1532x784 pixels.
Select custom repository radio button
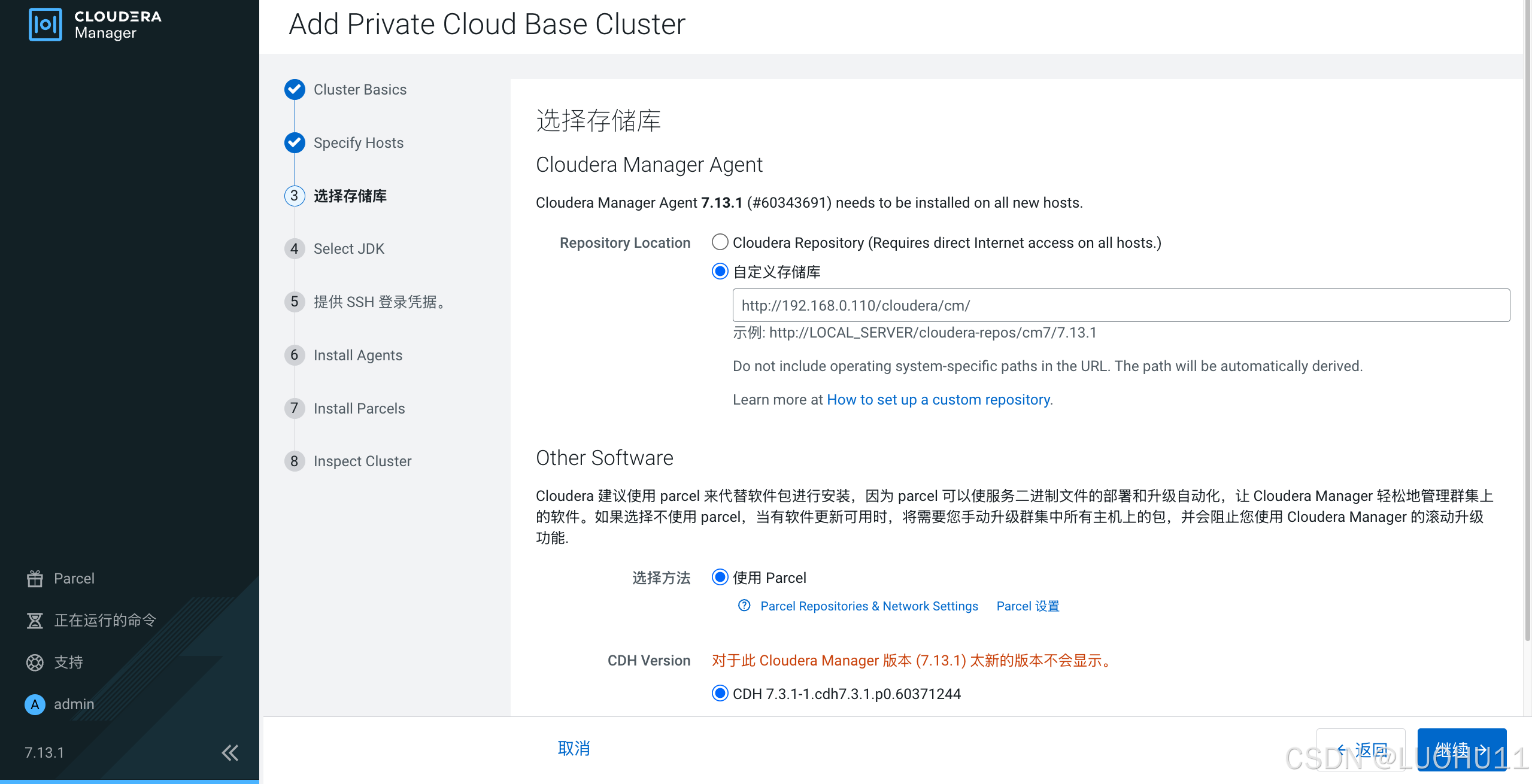720,272
